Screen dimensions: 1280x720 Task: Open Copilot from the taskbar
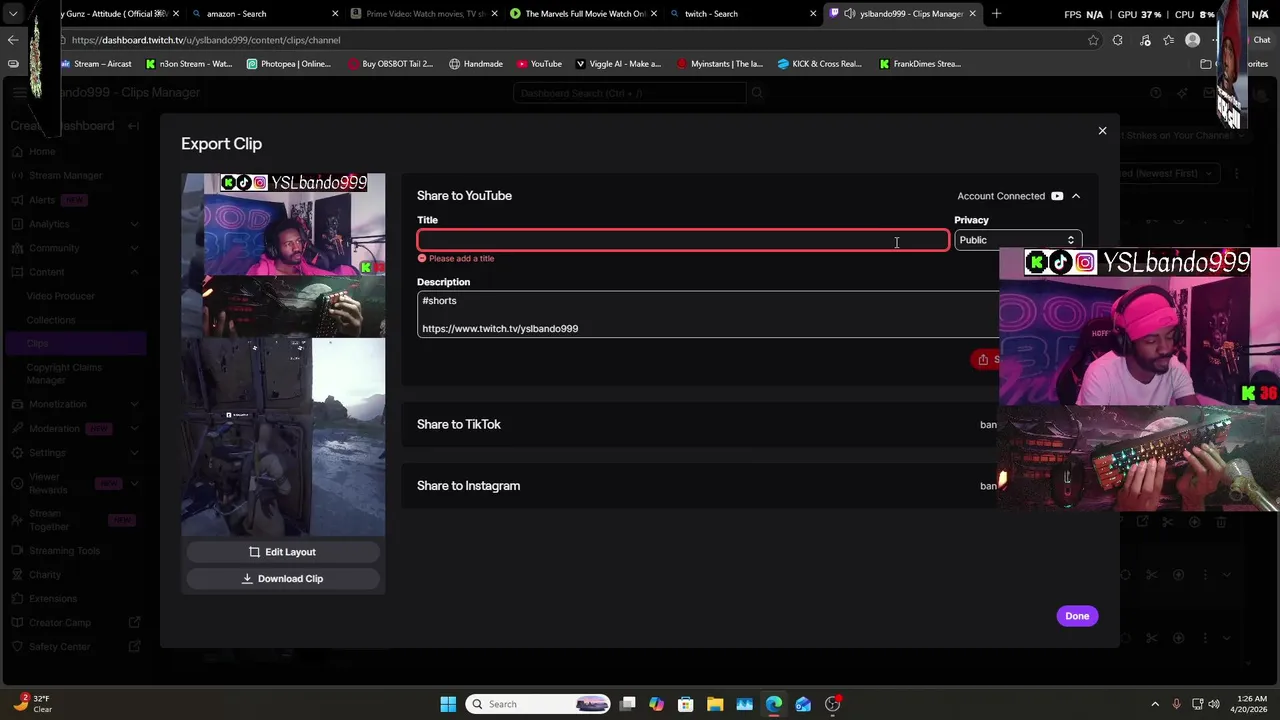pyautogui.click(x=656, y=704)
